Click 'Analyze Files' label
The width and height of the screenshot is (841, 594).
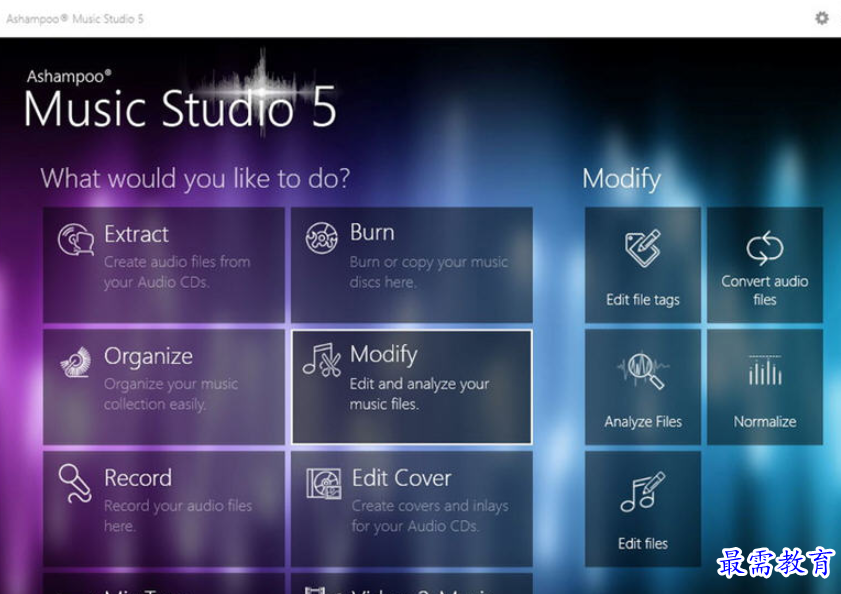coord(643,422)
